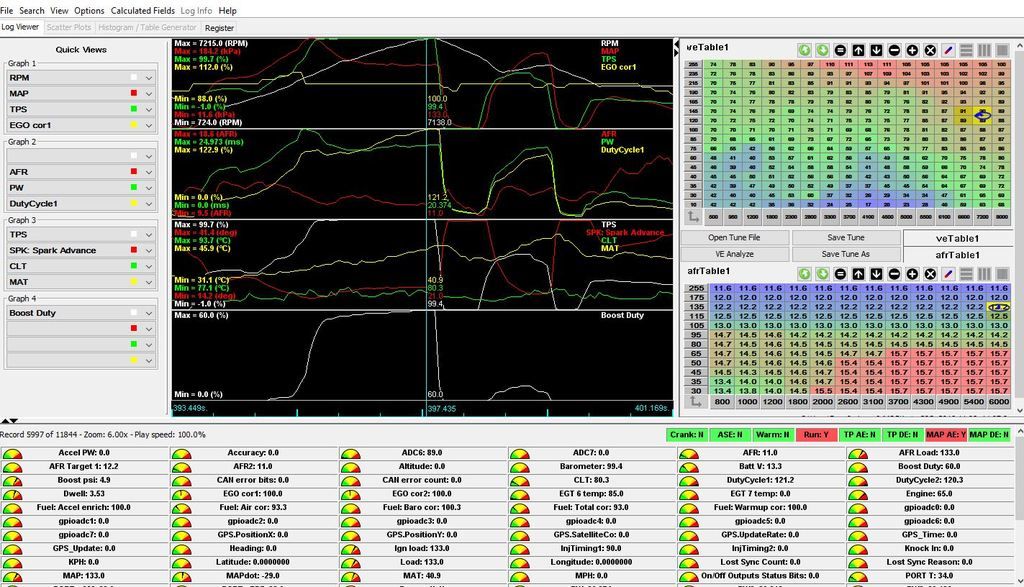
Task: Open the Options menu
Action: 89,10
